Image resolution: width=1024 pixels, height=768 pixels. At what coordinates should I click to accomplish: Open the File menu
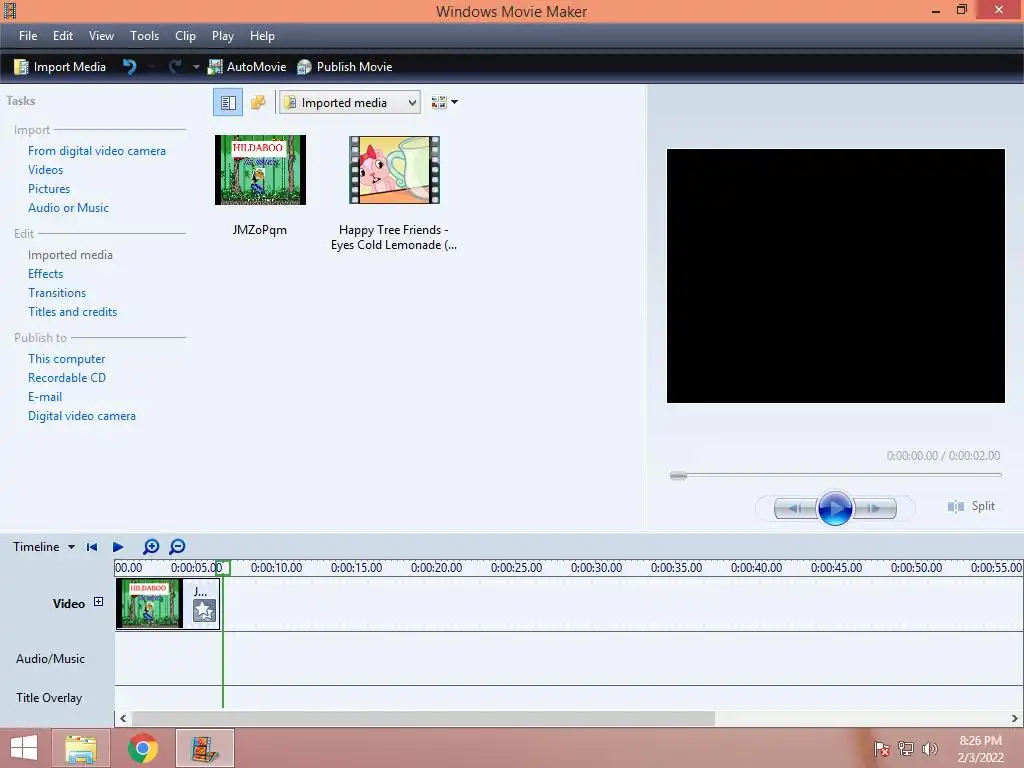pyautogui.click(x=28, y=36)
